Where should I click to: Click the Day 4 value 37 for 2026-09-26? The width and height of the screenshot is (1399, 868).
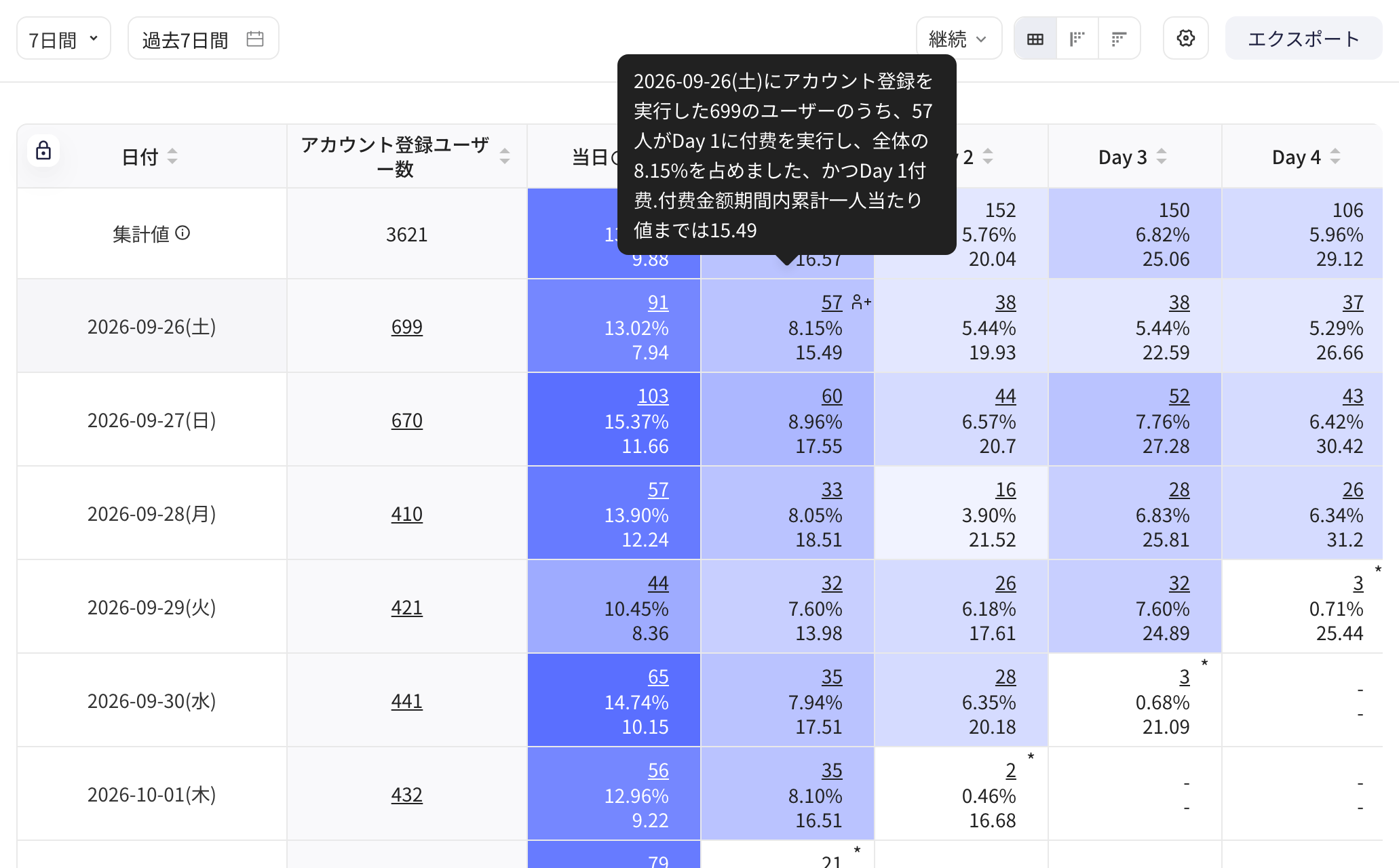point(1353,302)
